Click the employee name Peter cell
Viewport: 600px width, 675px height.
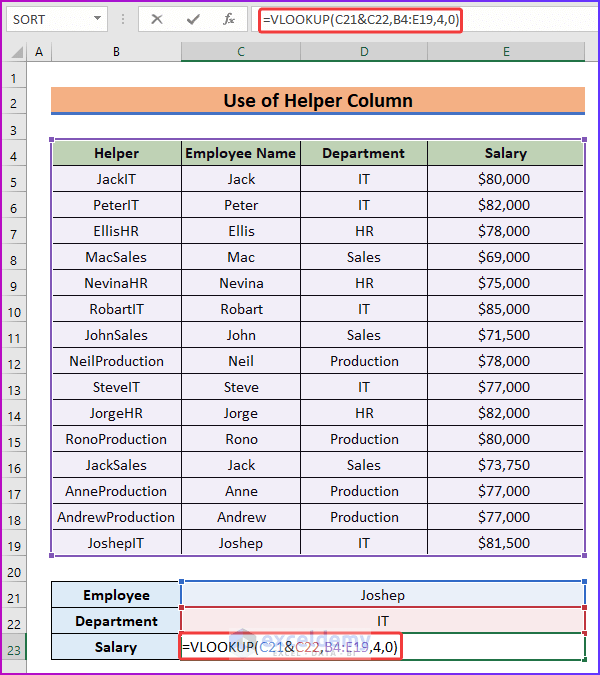coord(241,205)
